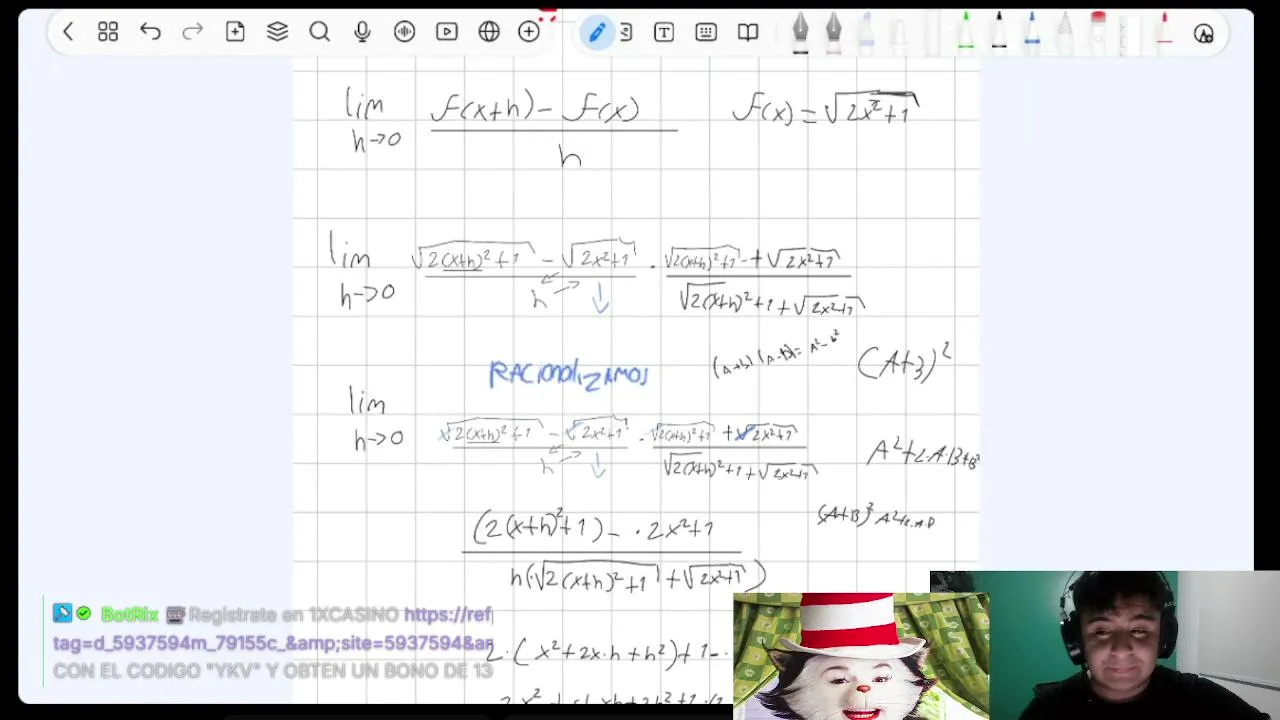Click BotRix's blue moderator badge
The width and height of the screenshot is (1280, 720).
62,613
